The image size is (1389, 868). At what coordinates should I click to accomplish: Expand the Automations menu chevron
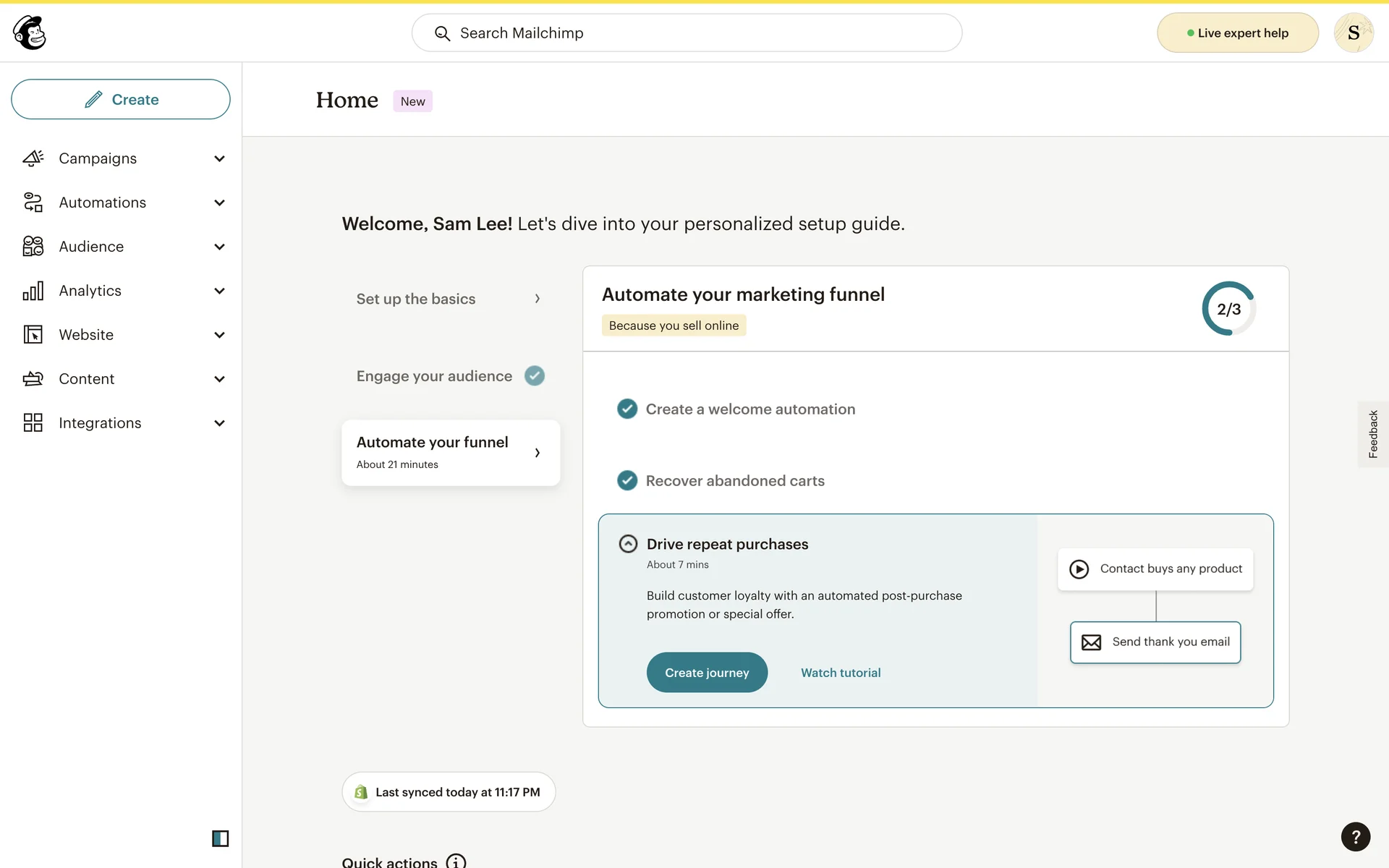tap(219, 203)
